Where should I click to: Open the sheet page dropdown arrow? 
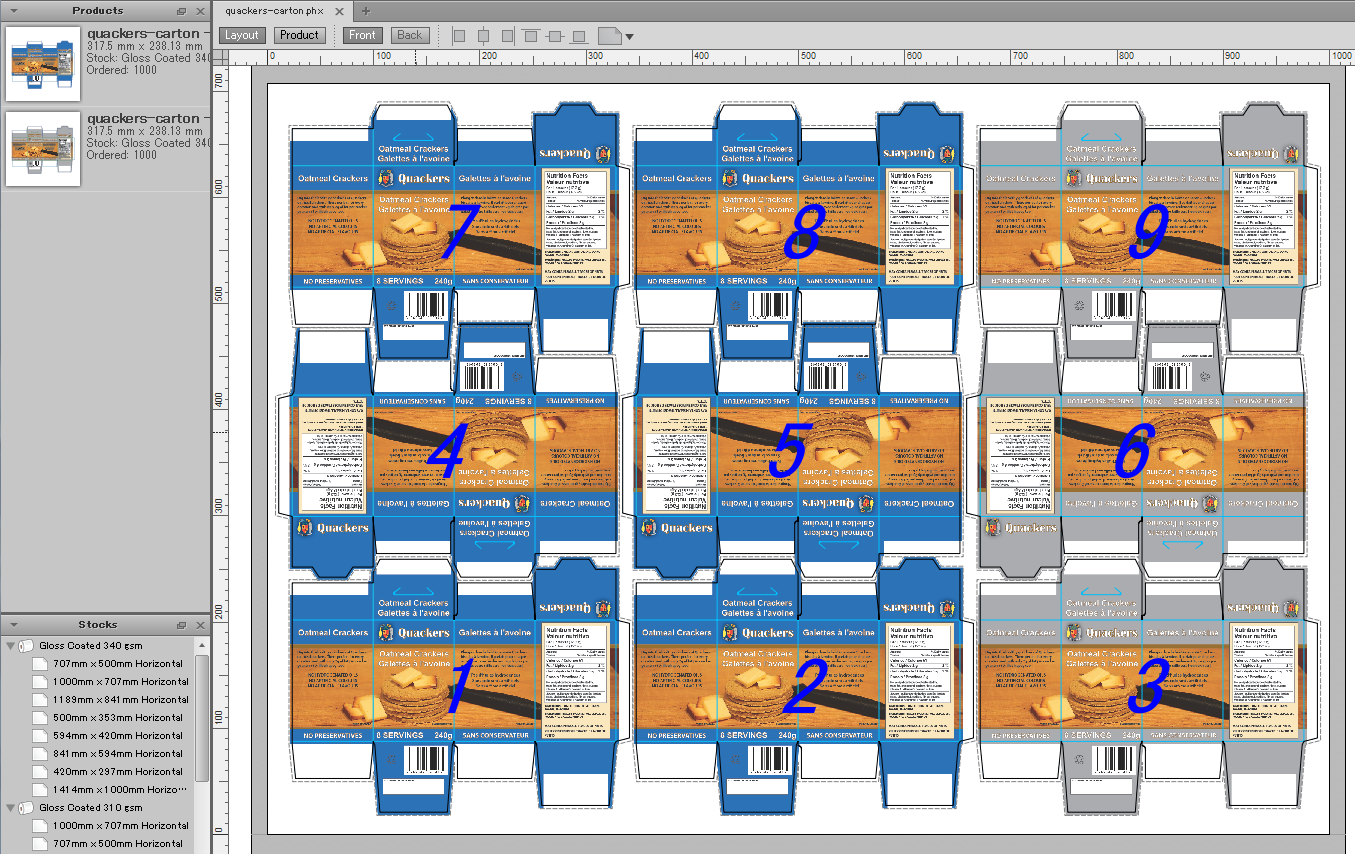click(628, 38)
